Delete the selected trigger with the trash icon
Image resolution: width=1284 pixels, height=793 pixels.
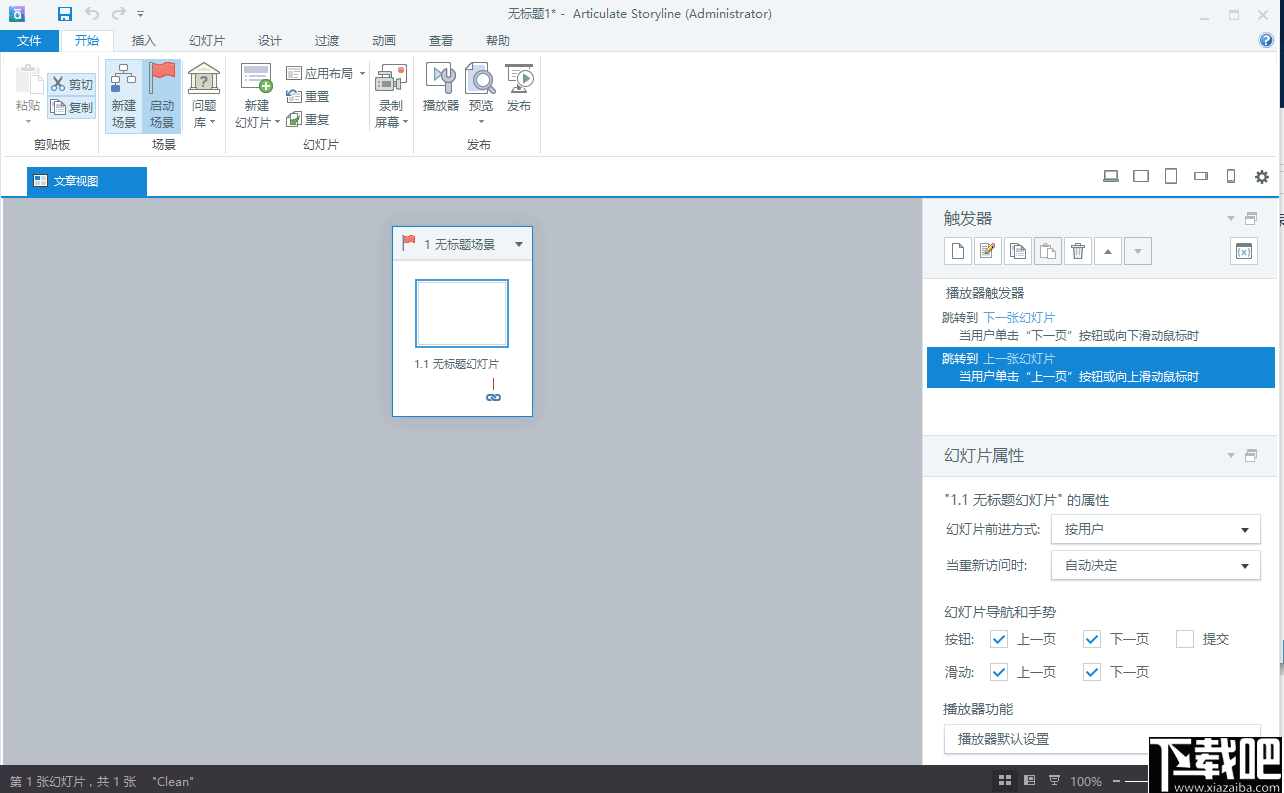[1077, 250]
